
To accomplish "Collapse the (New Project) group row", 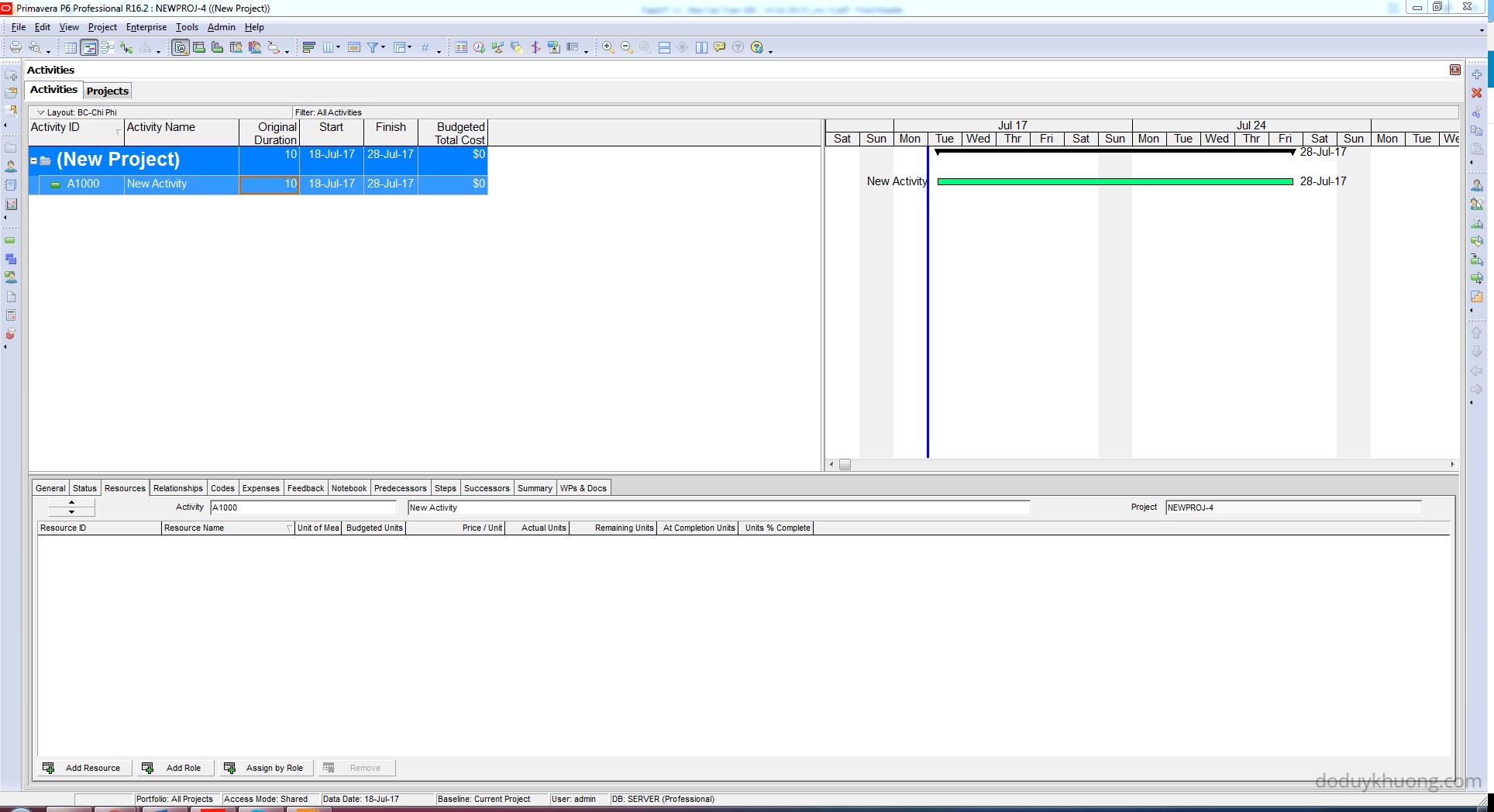I will tap(34, 161).
